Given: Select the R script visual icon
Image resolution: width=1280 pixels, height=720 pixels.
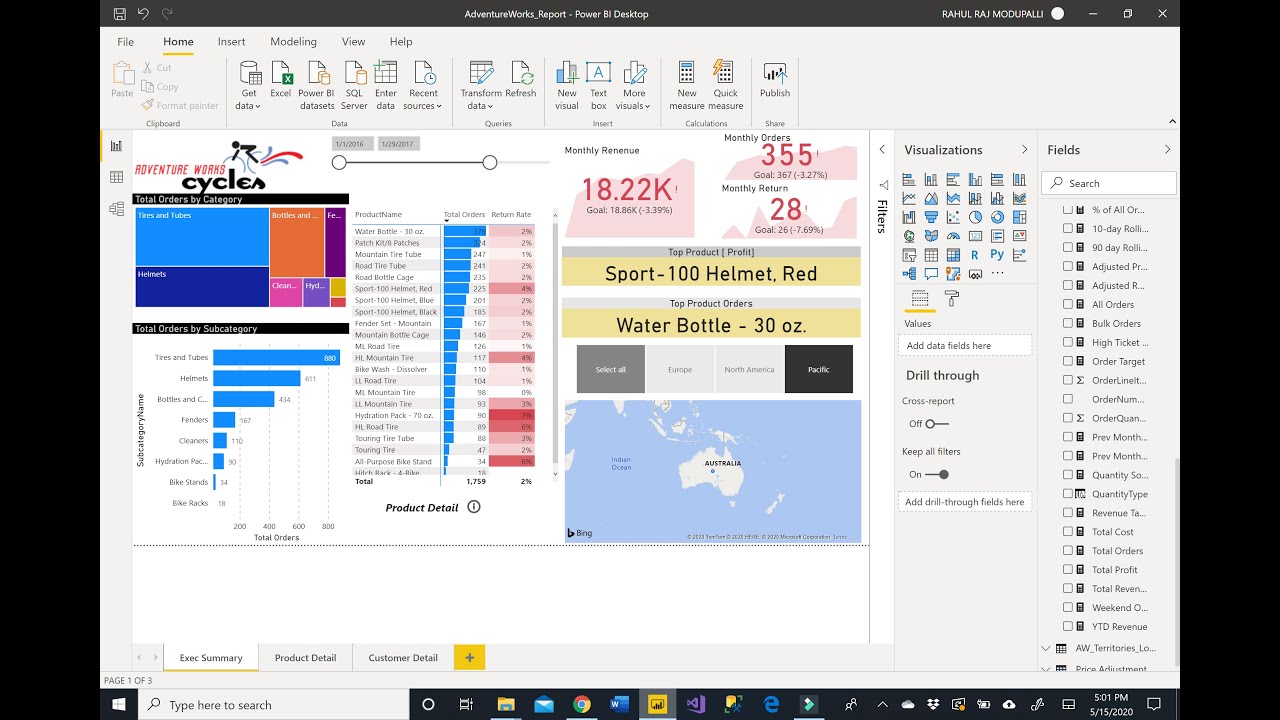Looking at the screenshot, I should [x=975, y=255].
